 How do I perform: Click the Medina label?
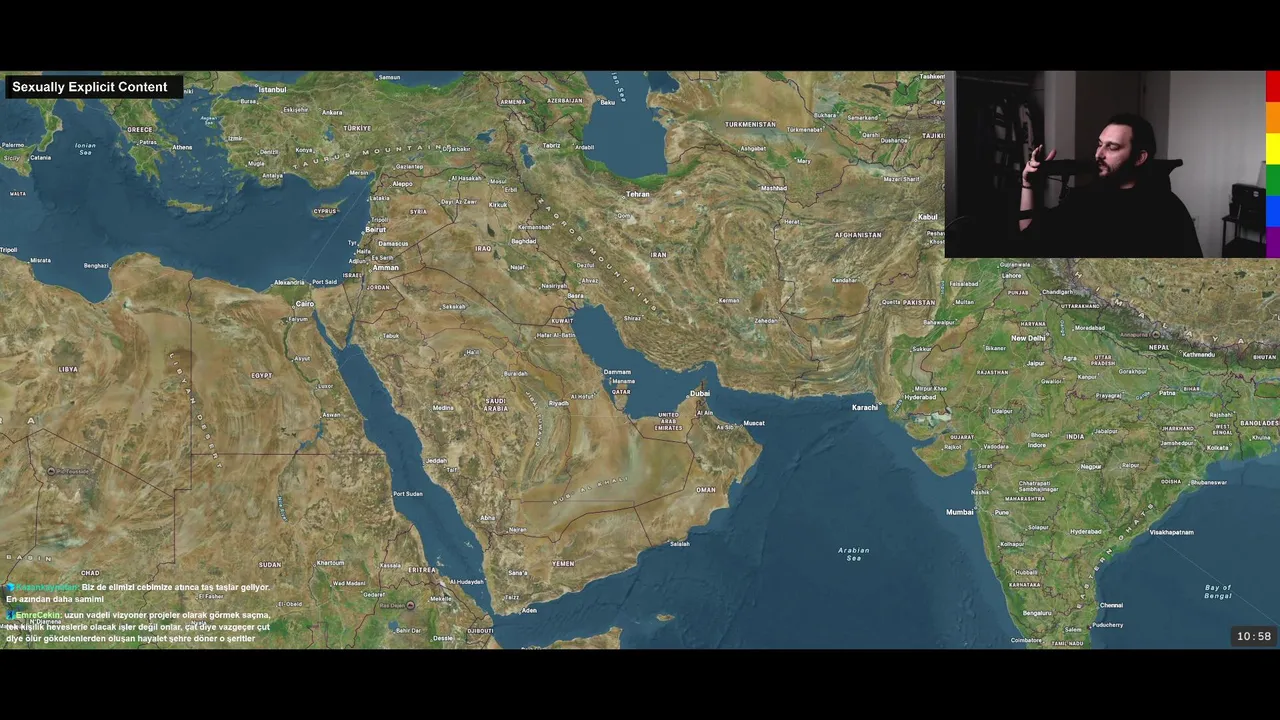pyautogui.click(x=443, y=408)
